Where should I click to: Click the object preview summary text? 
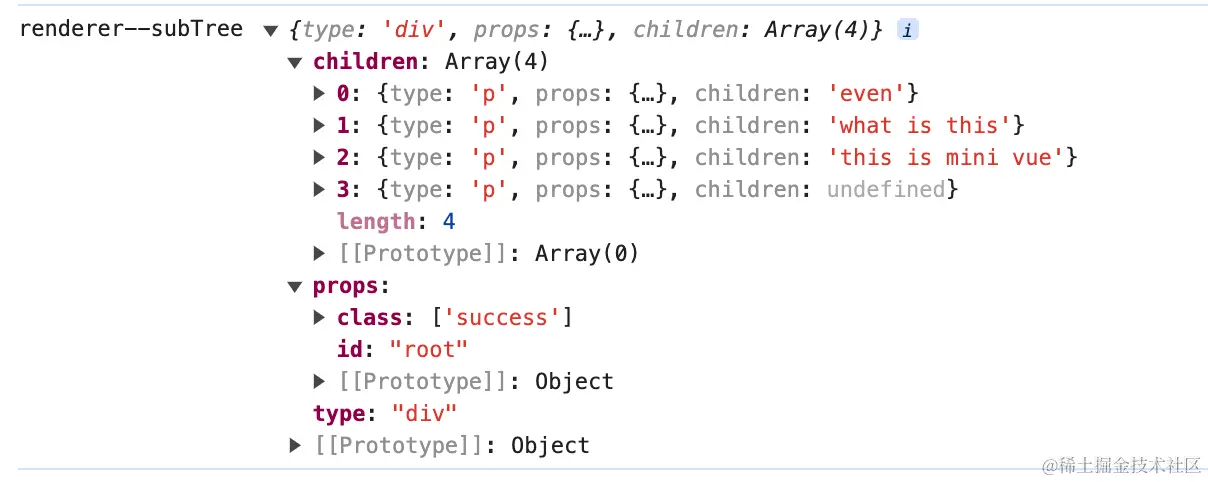pos(586,30)
